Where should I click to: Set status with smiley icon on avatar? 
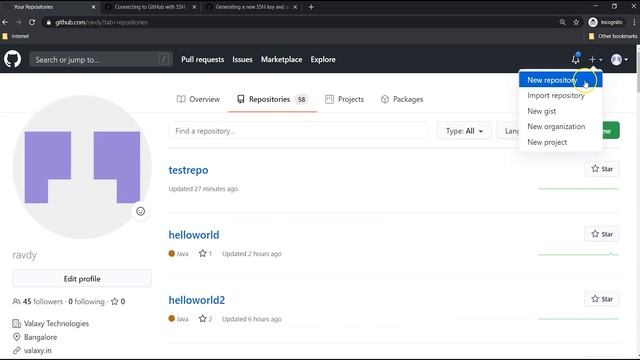point(140,211)
